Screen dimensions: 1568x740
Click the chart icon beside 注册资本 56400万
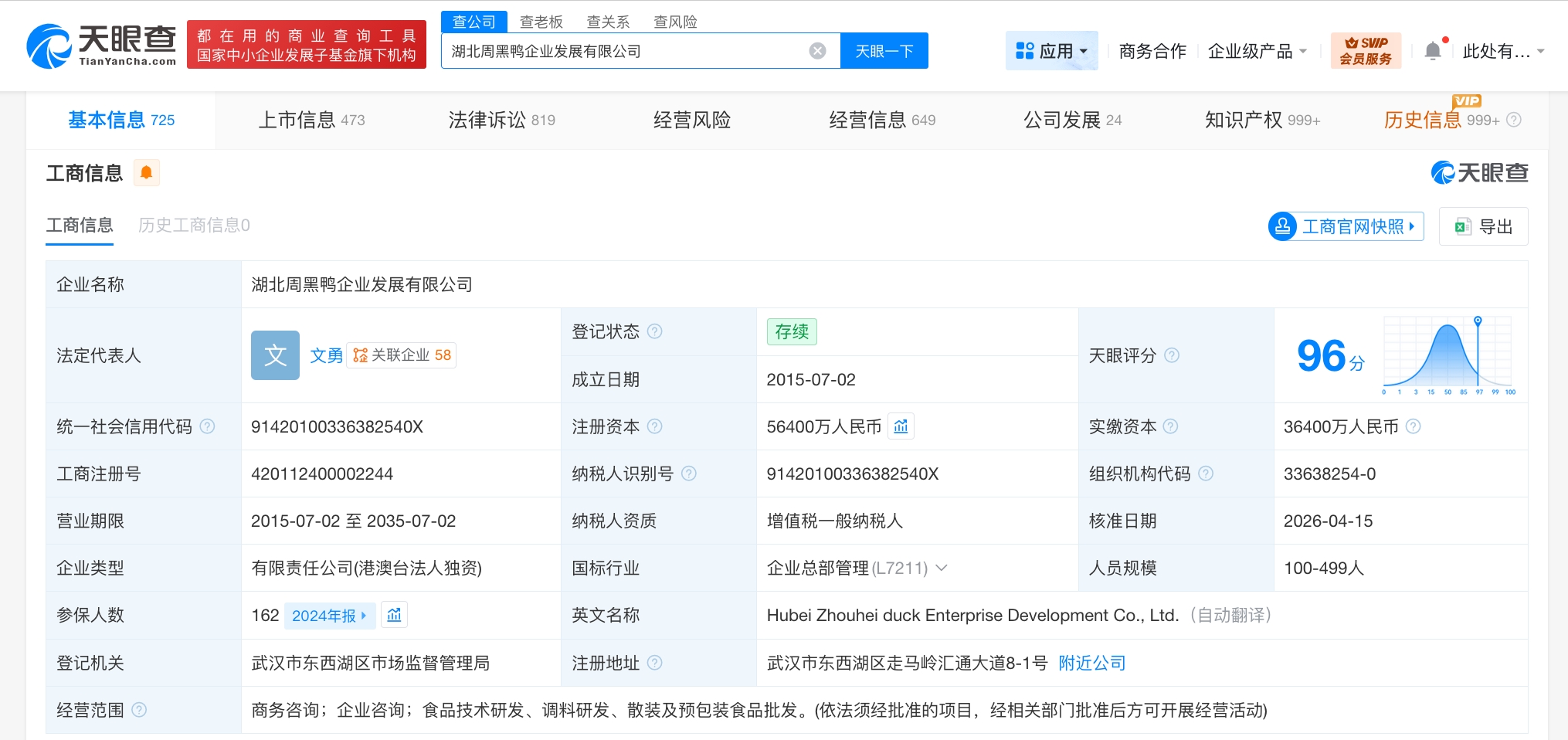pos(900,426)
